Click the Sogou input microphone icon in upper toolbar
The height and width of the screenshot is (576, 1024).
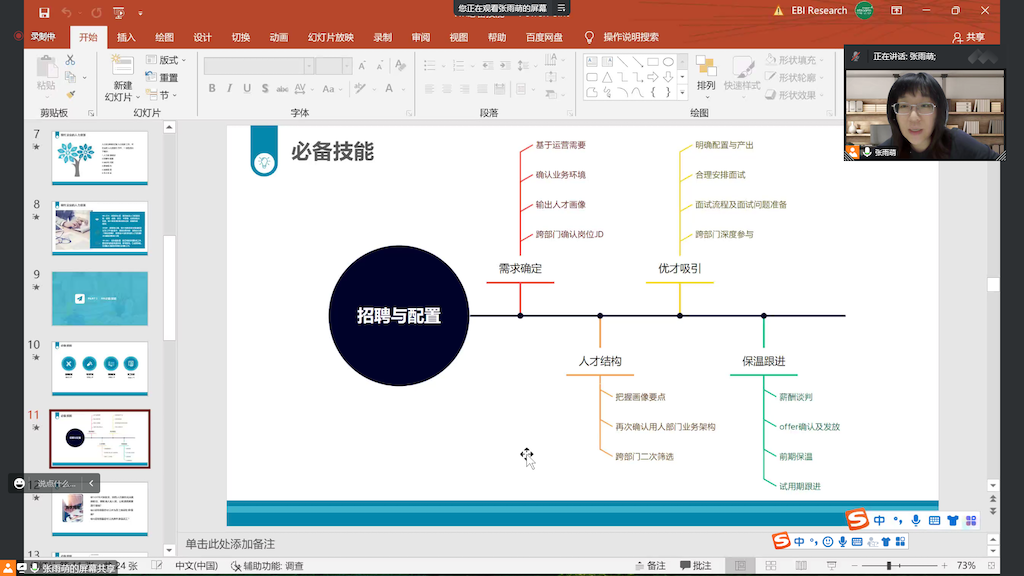916,520
